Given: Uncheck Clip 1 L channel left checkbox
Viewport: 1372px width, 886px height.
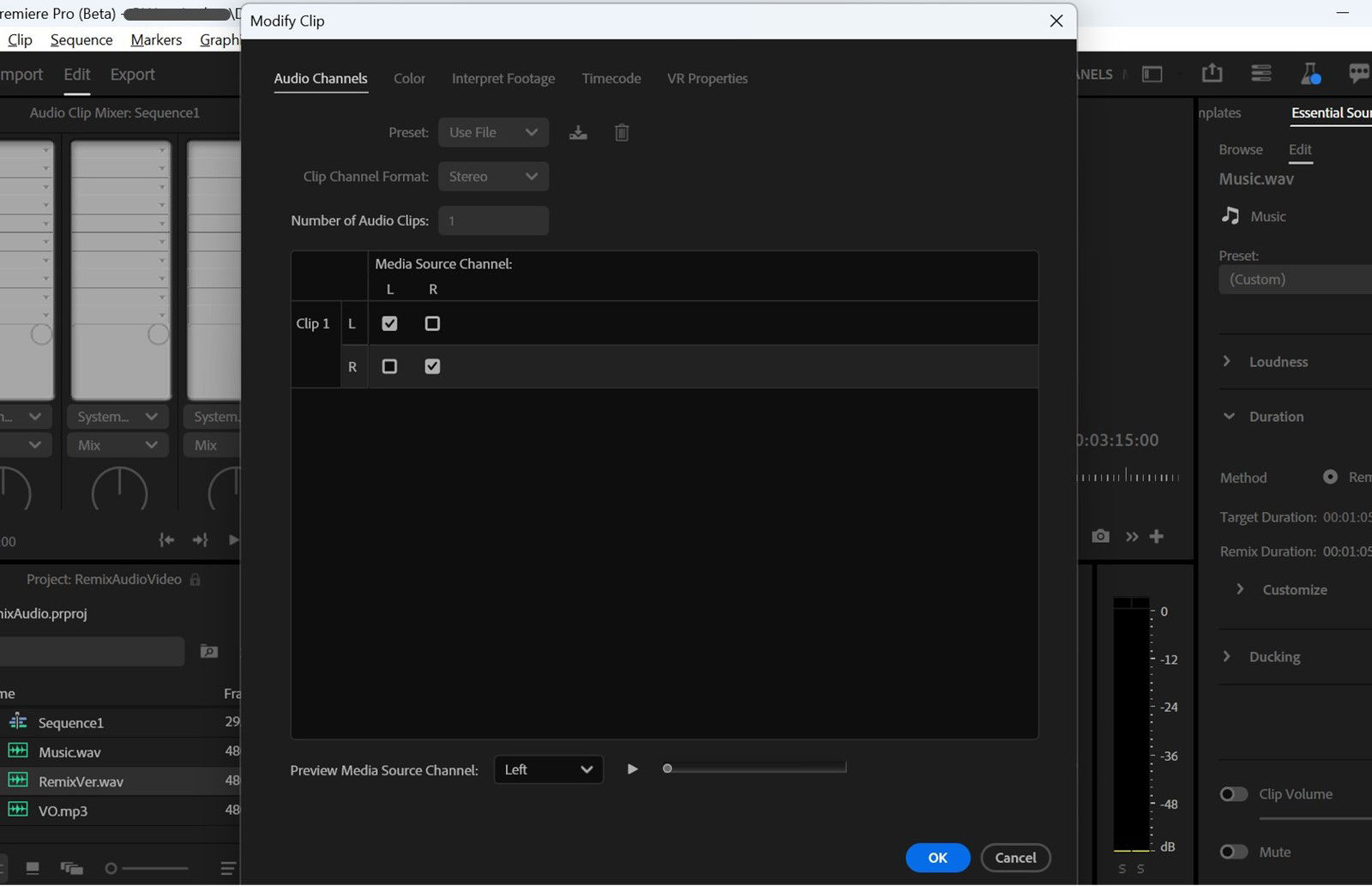Looking at the screenshot, I should coord(389,323).
